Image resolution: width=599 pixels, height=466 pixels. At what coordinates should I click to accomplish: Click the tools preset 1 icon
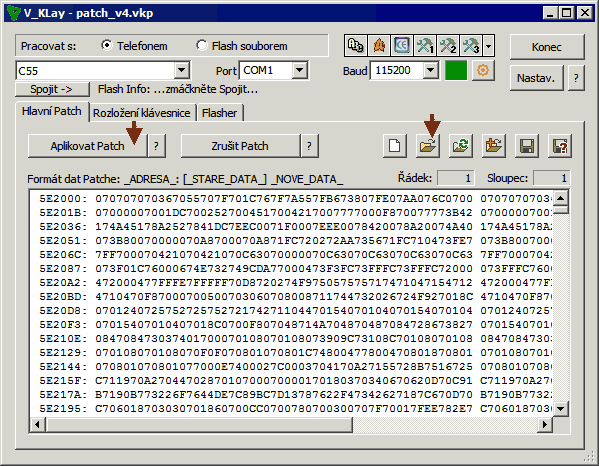pyautogui.click(x=425, y=45)
